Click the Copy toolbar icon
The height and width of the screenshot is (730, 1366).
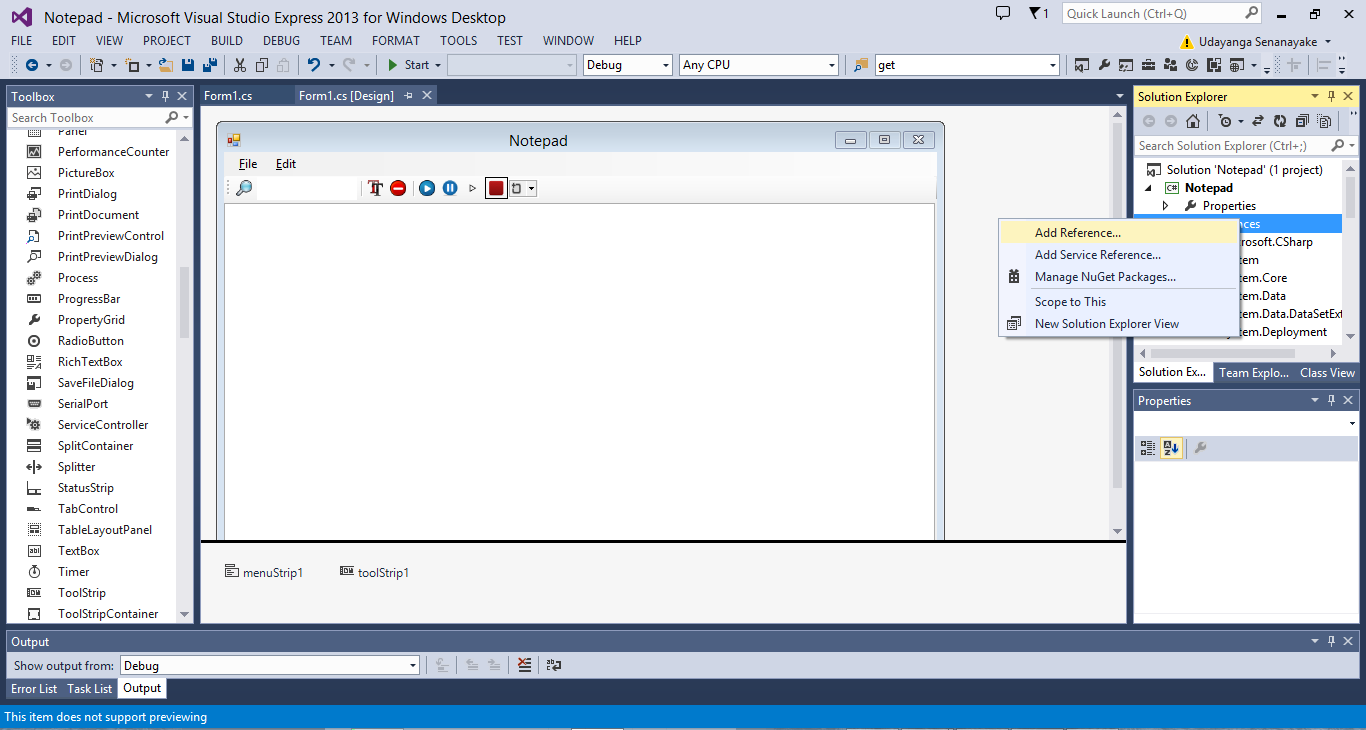click(262, 65)
